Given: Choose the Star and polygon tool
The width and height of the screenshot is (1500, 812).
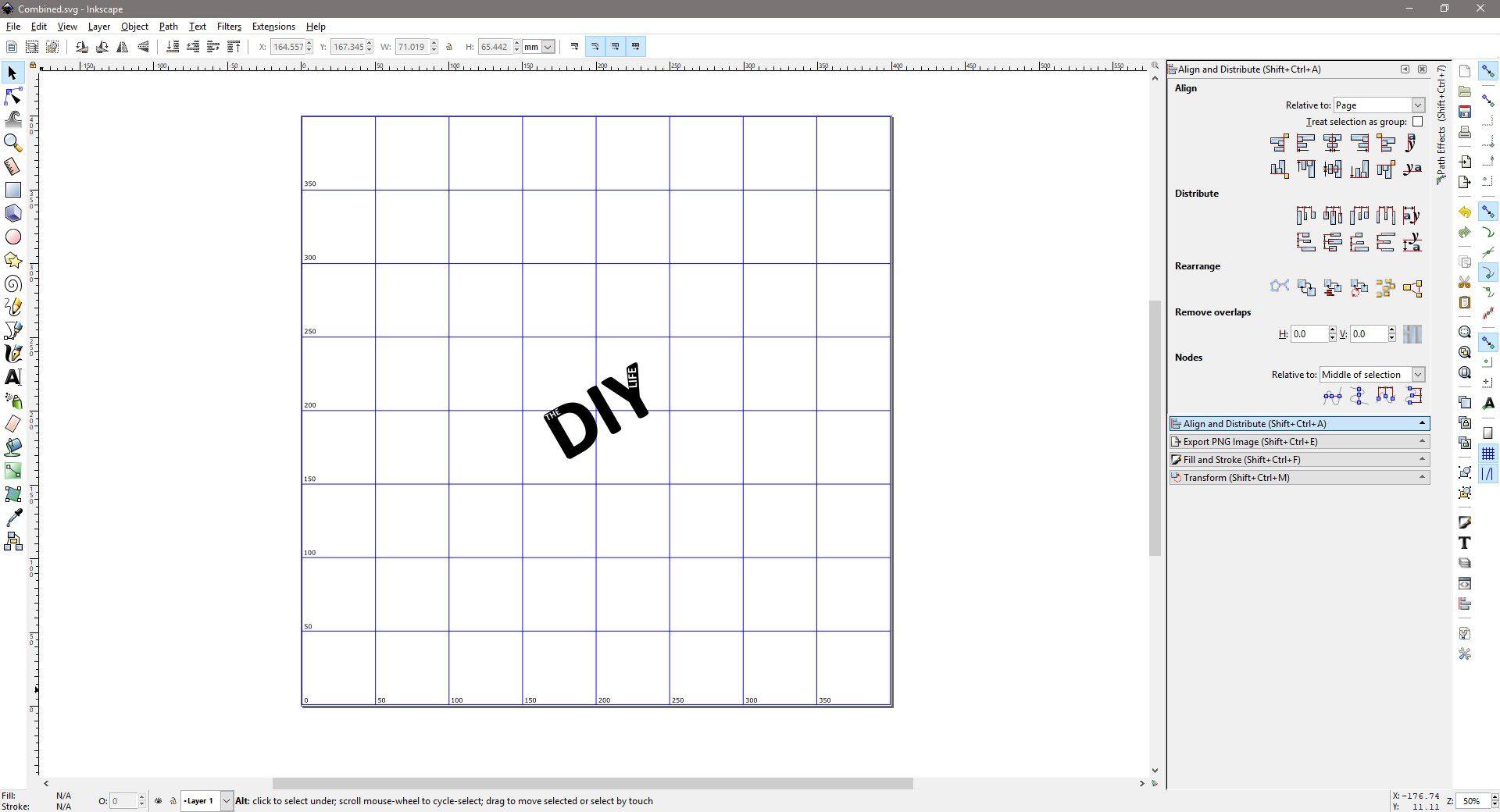Looking at the screenshot, I should tap(13, 260).
